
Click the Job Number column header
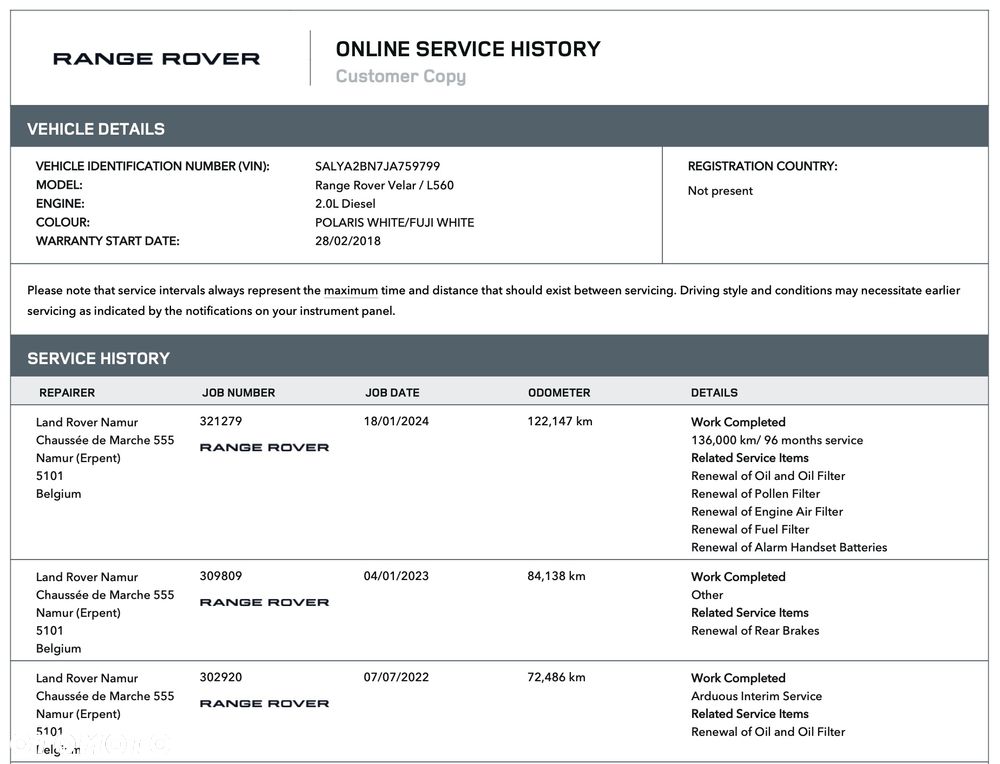(x=239, y=393)
